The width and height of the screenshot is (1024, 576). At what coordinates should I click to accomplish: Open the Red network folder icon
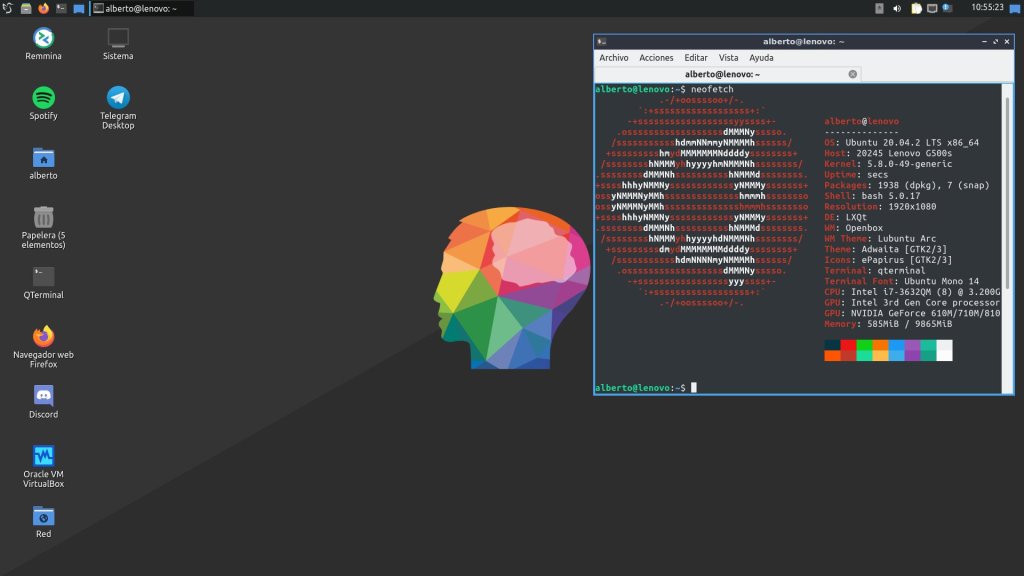click(x=43, y=516)
